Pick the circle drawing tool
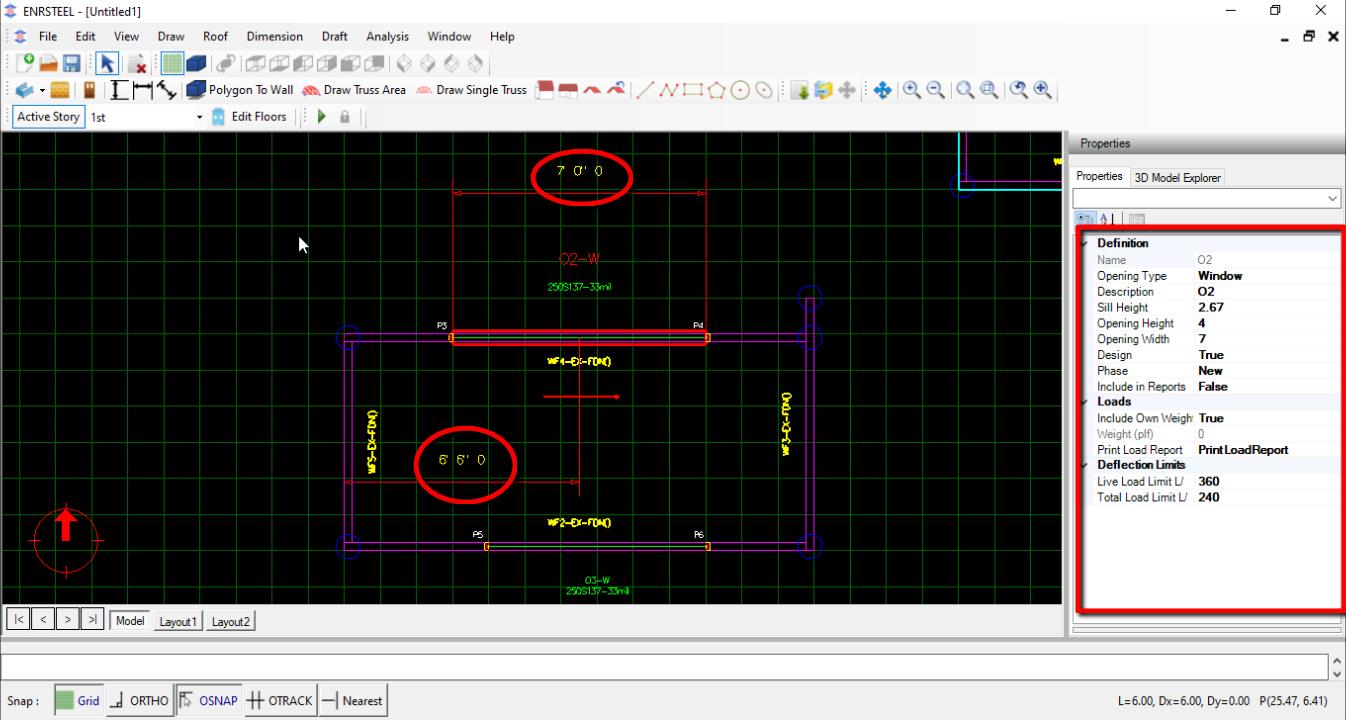The height and width of the screenshot is (720, 1346). (x=741, y=90)
